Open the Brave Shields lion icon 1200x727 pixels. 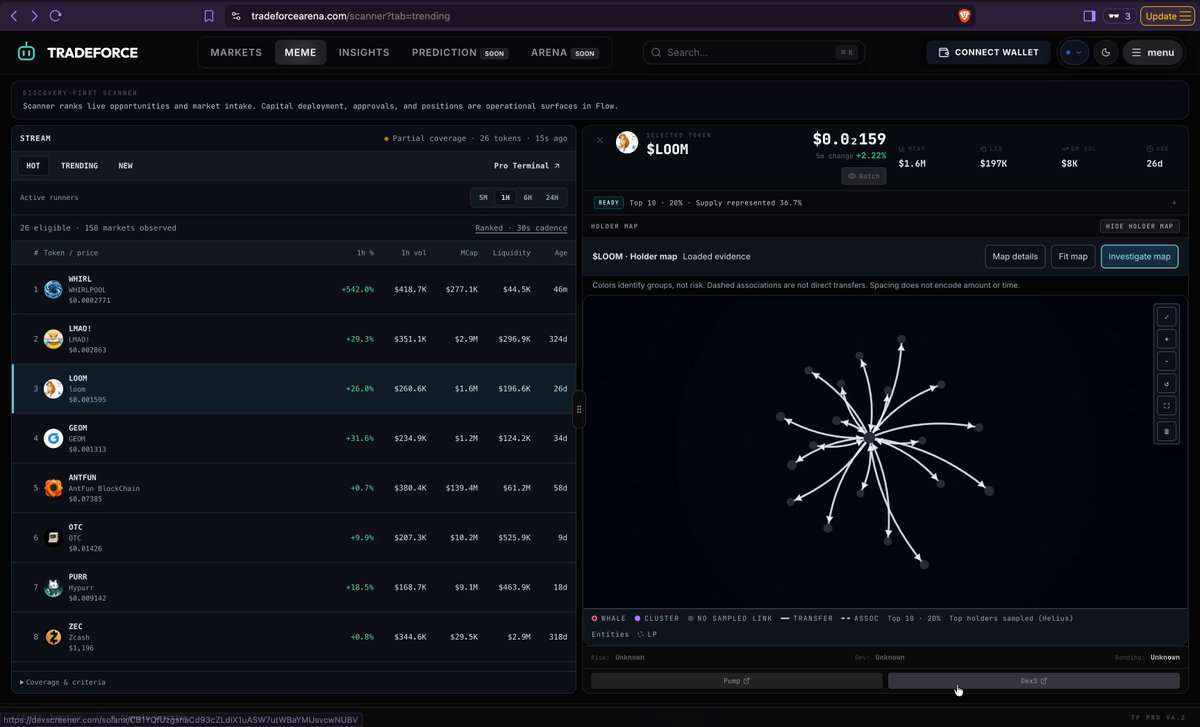tap(965, 16)
